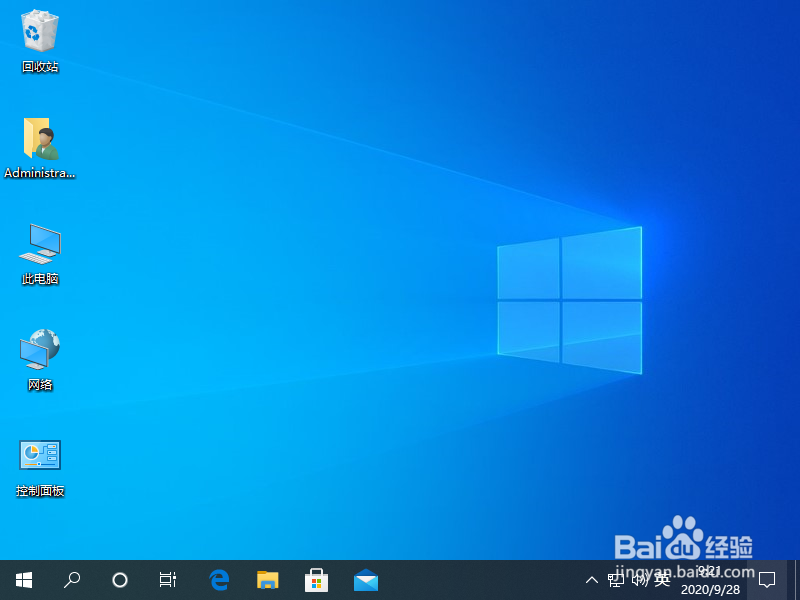Open the volume speaker tray icon
The height and width of the screenshot is (600, 800).
pyautogui.click(x=640, y=580)
